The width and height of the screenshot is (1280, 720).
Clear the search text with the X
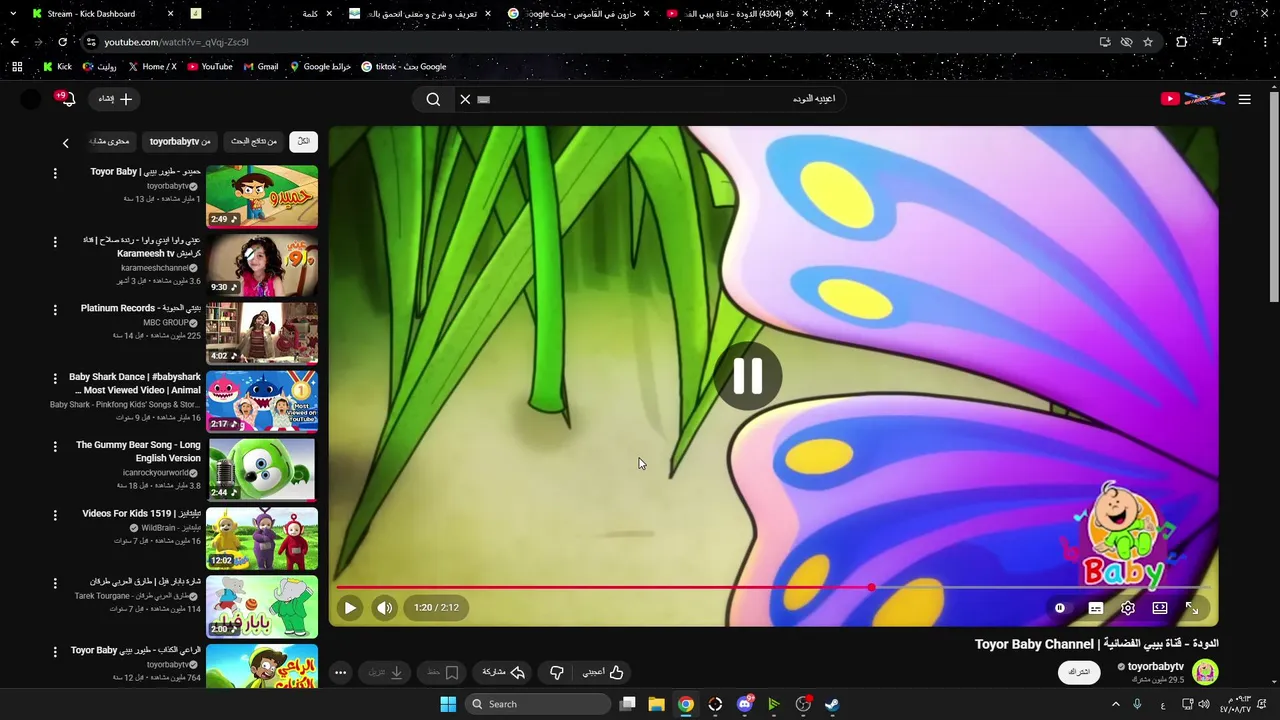tap(465, 99)
